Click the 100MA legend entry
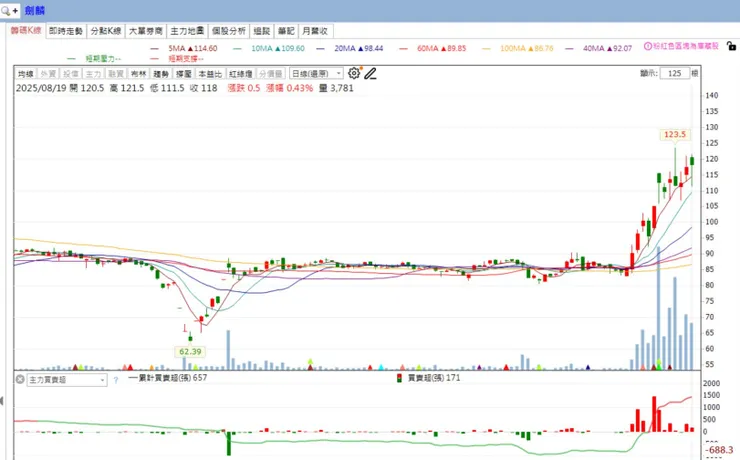Screen dimensions: 740x460 pos(518,49)
